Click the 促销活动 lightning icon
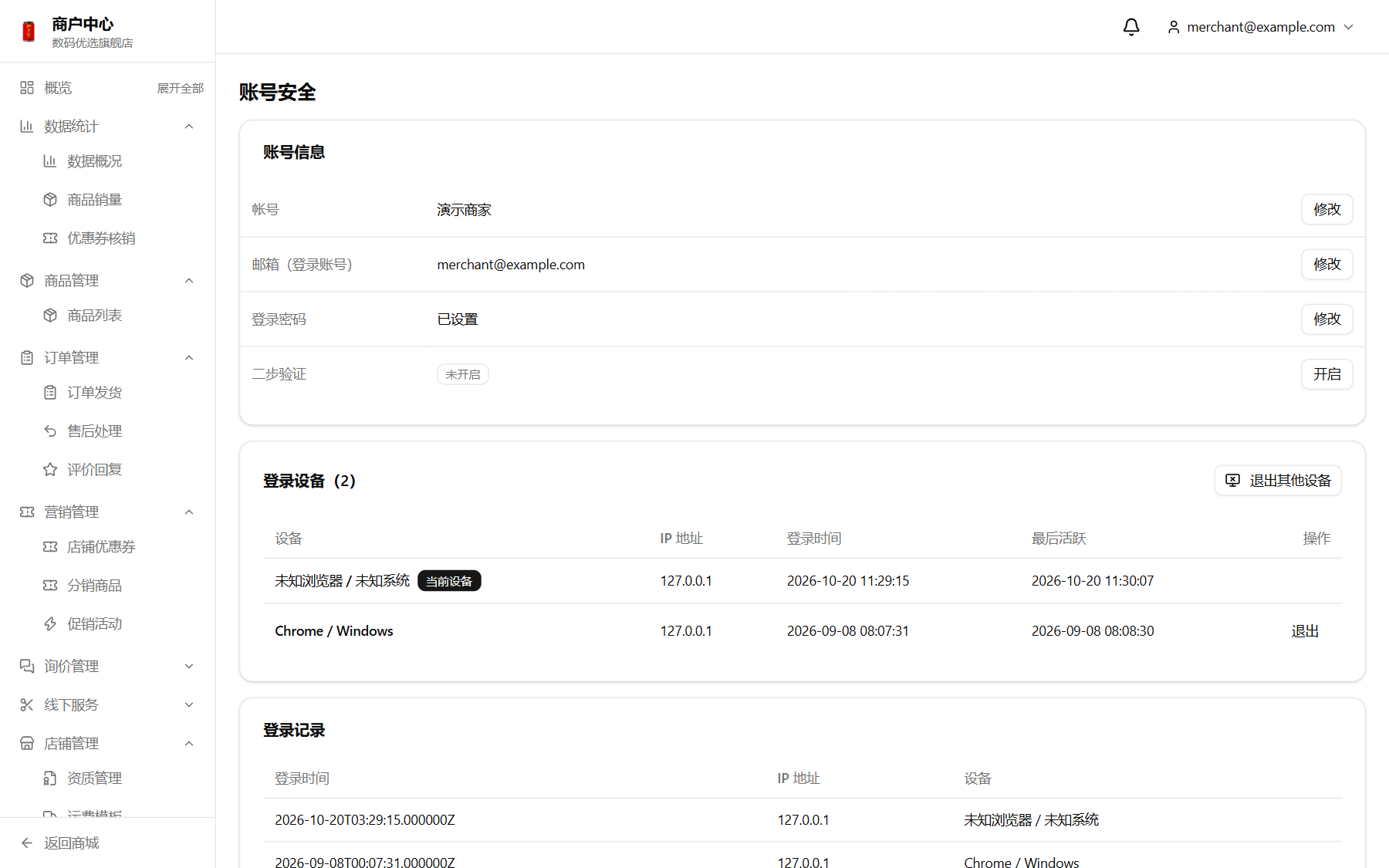Screen dimensions: 1389x868 coord(50,624)
